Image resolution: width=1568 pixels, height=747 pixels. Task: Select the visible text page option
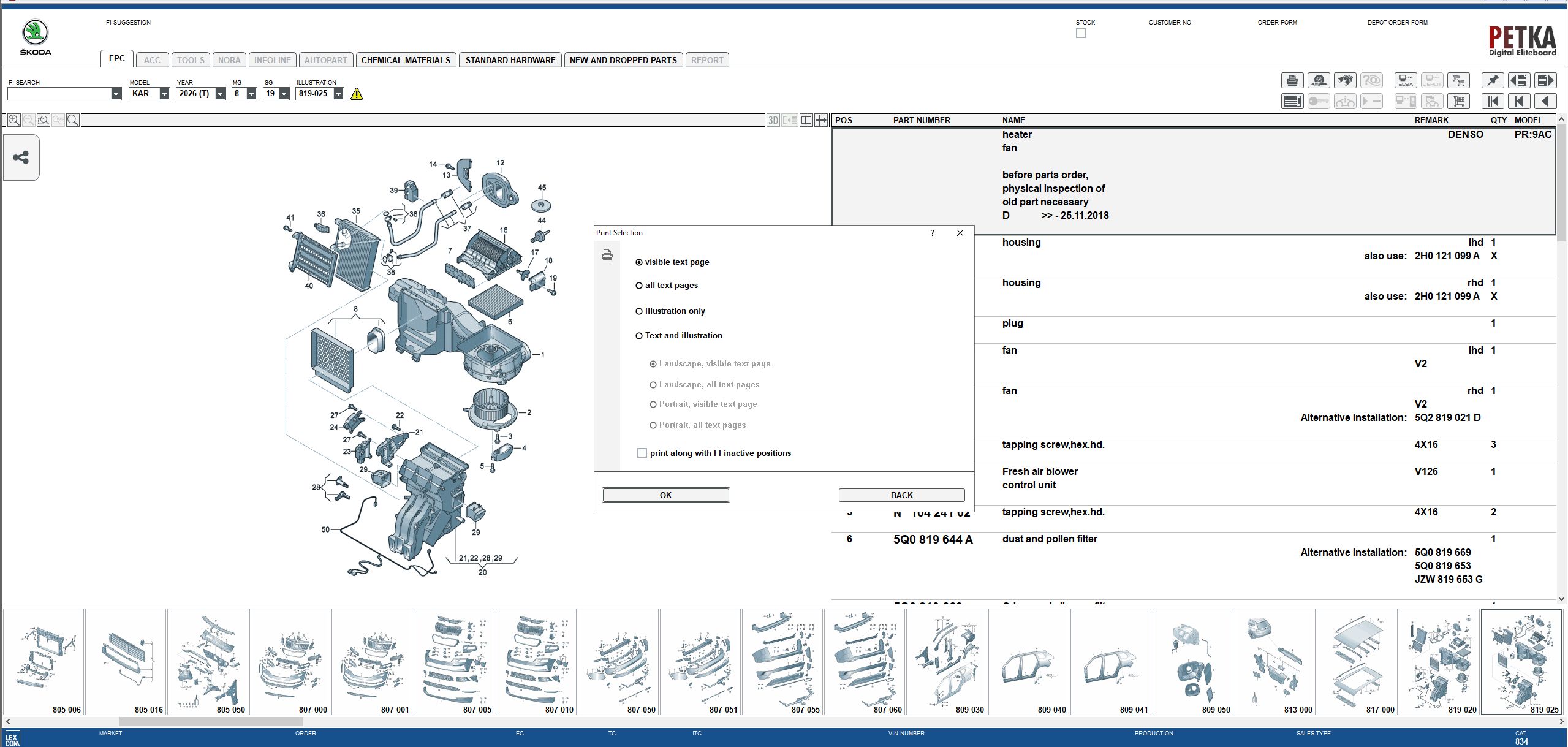[640, 262]
